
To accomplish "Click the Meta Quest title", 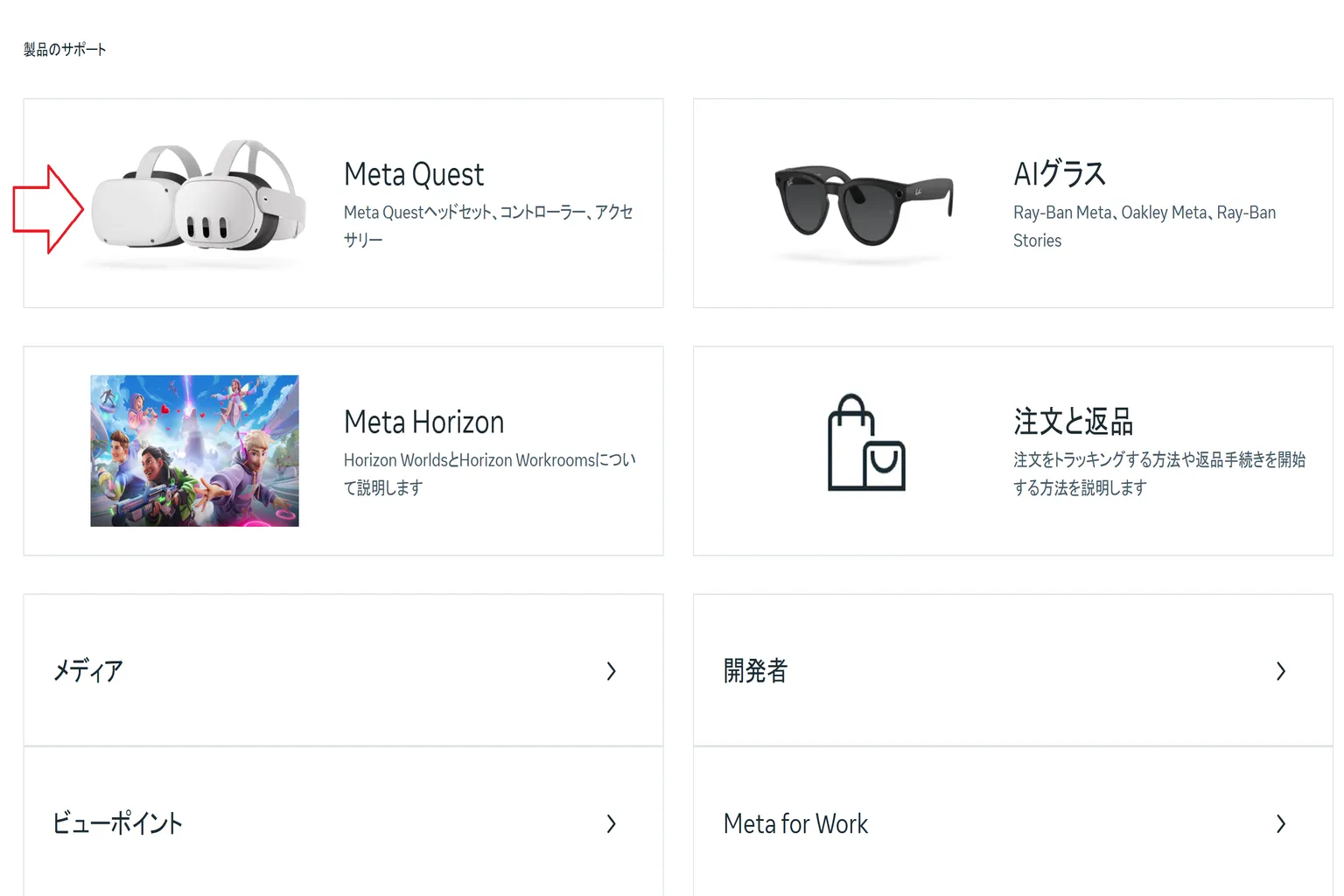I will 414,174.
